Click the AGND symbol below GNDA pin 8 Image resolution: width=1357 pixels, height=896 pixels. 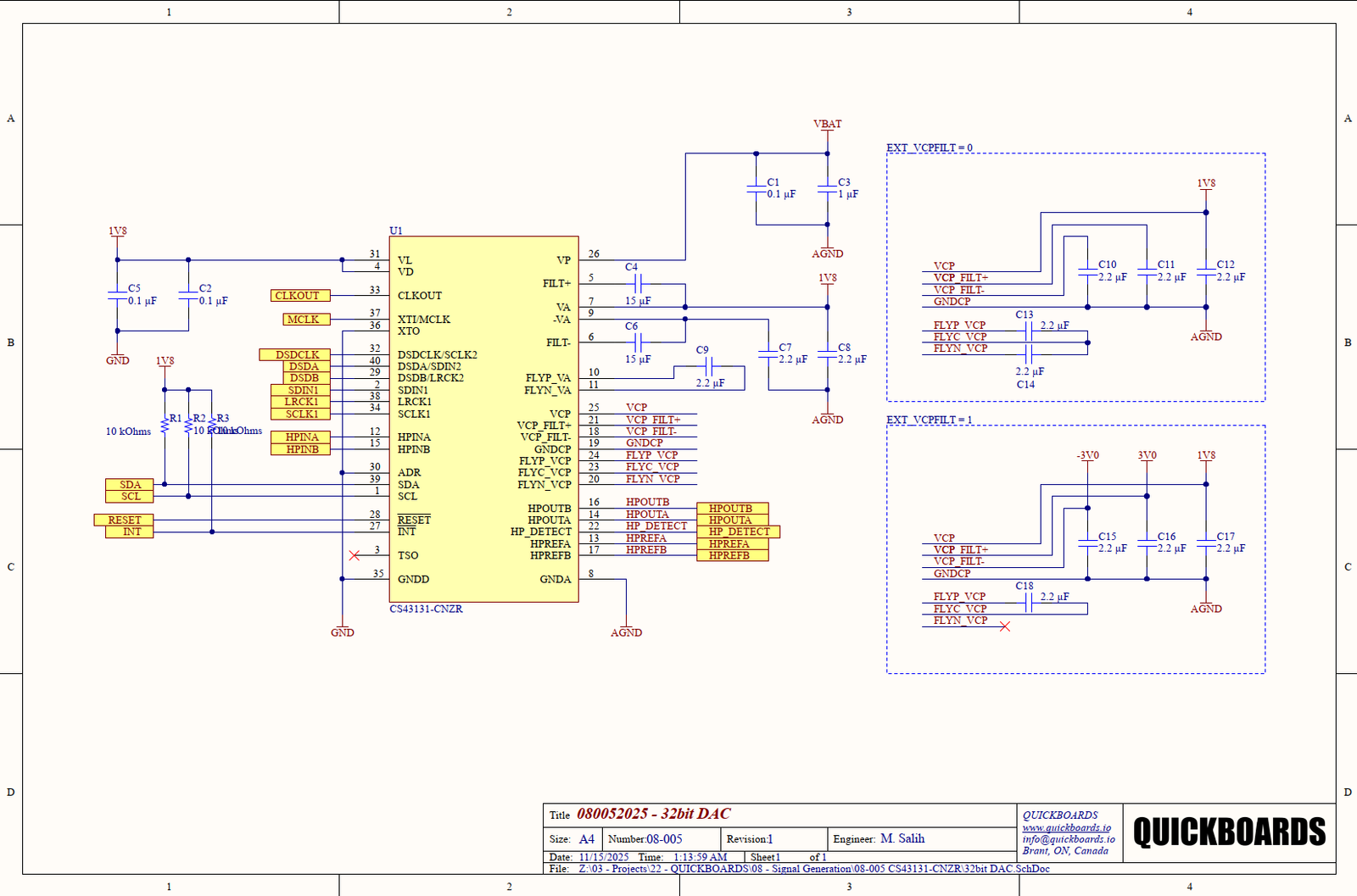point(626,632)
